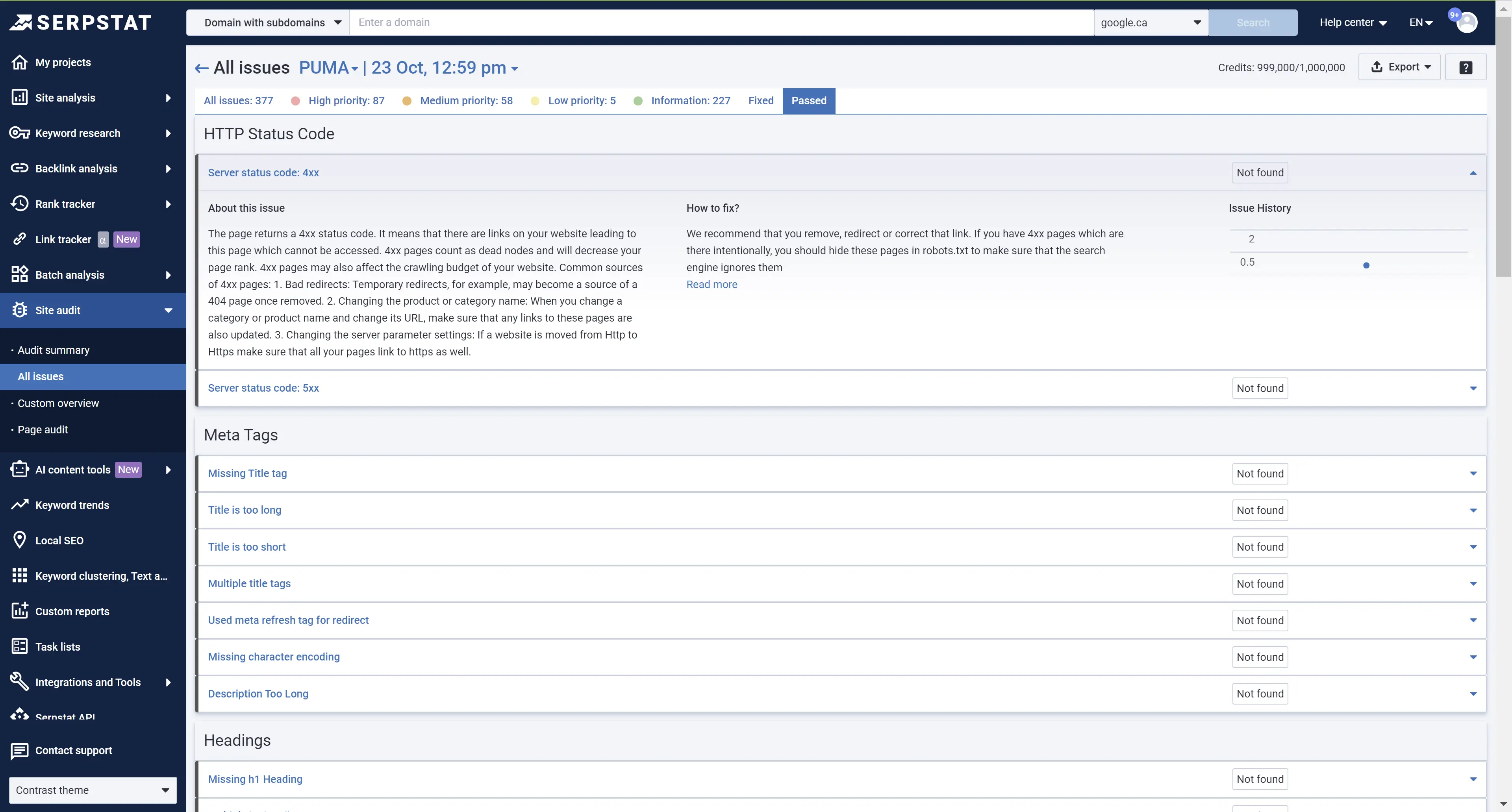
Task: Open the user profile avatar
Action: [1466, 22]
